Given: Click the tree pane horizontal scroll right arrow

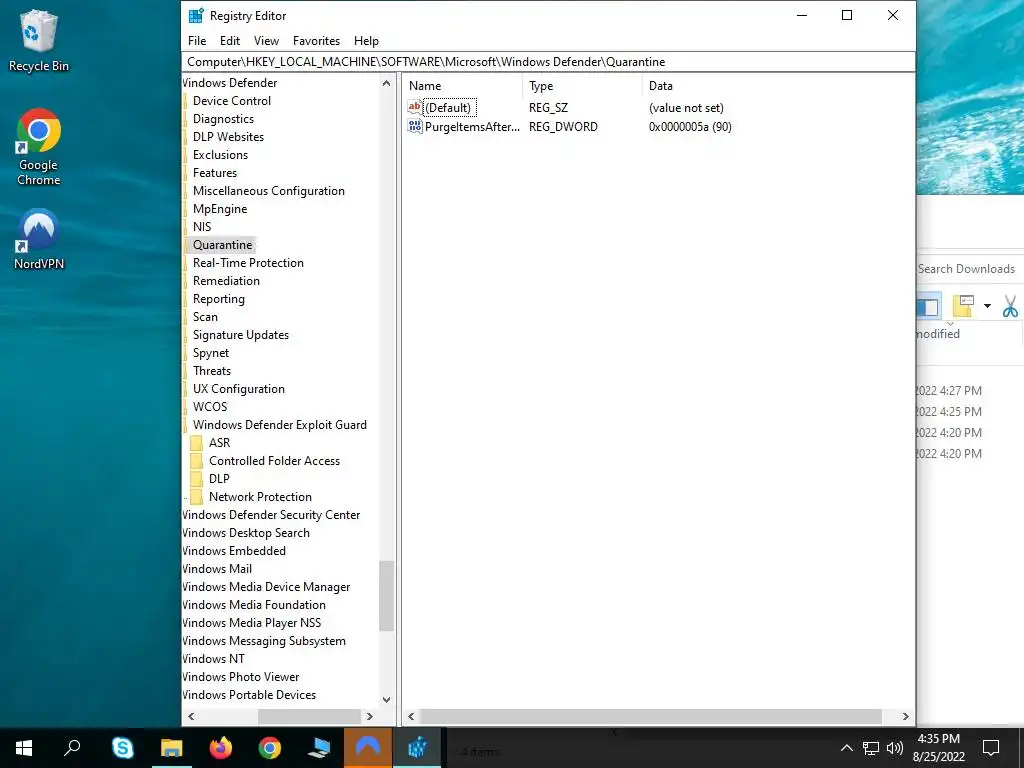Looking at the screenshot, I should tap(370, 716).
